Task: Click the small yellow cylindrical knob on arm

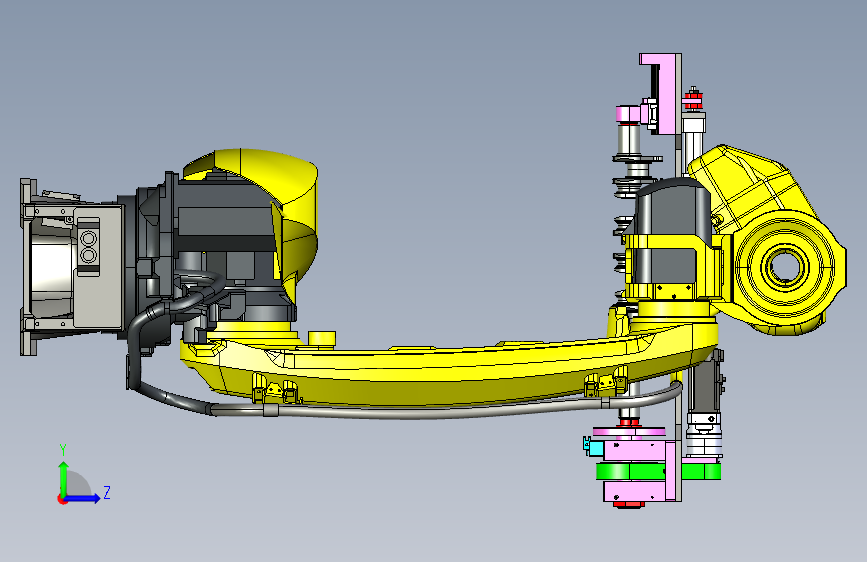Action: coord(322,339)
